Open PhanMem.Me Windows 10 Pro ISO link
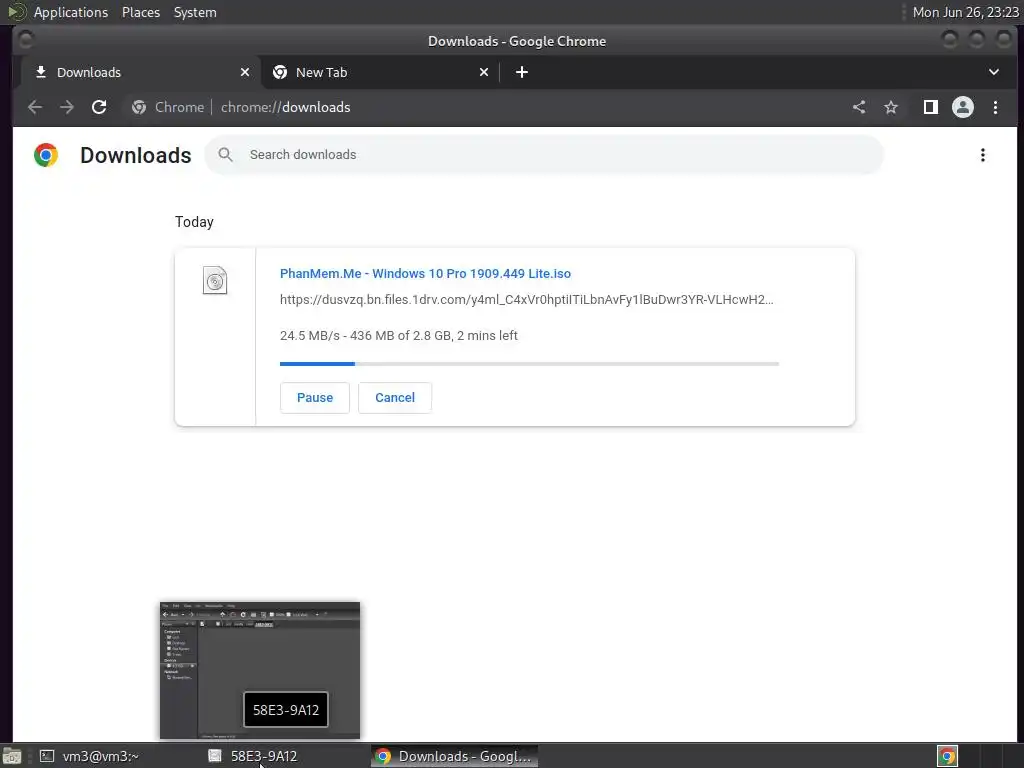The width and height of the screenshot is (1024, 768). point(425,274)
